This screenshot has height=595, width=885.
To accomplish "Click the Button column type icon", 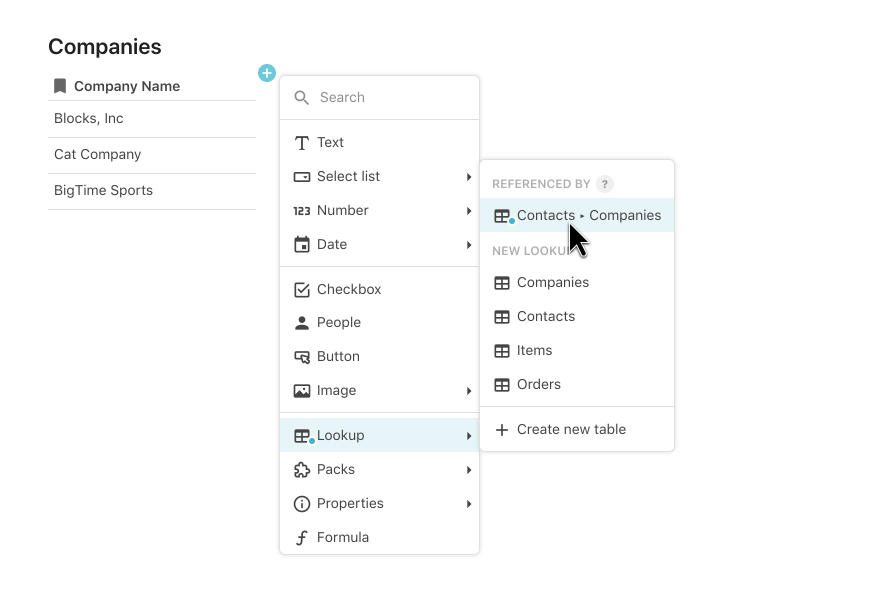I will click(x=302, y=357).
